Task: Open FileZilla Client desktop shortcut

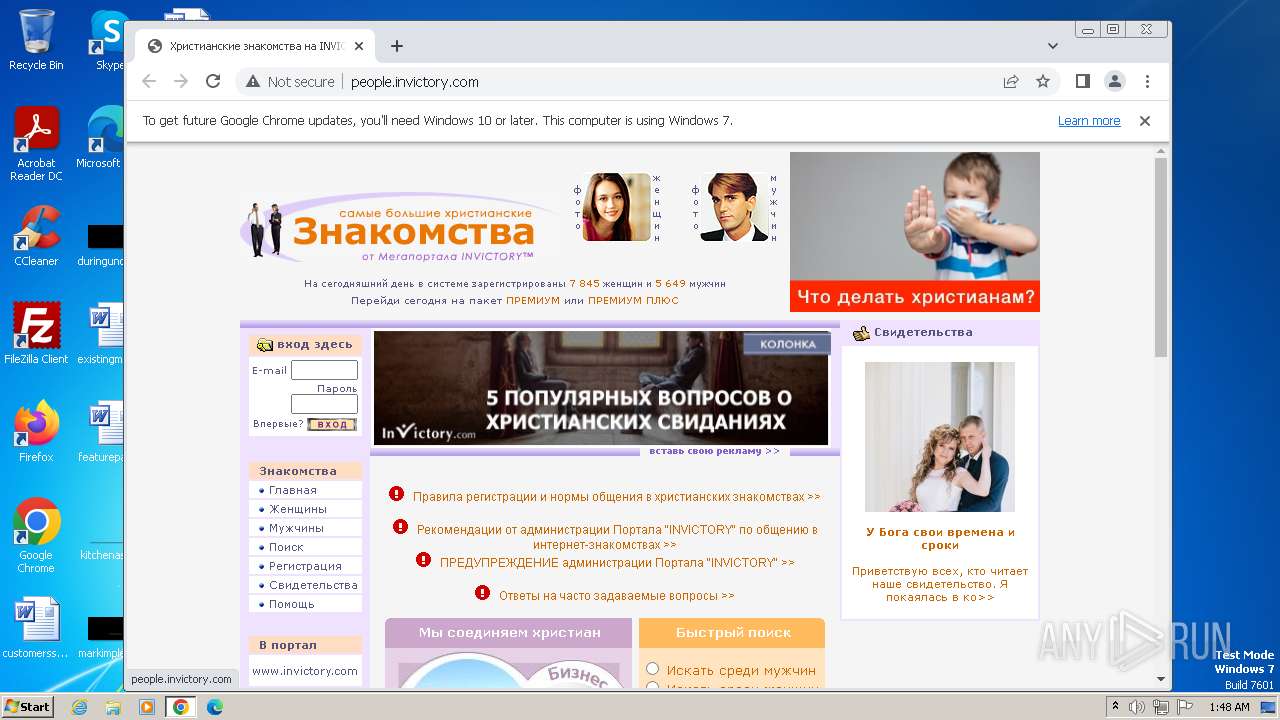Action: tap(36, 334)
